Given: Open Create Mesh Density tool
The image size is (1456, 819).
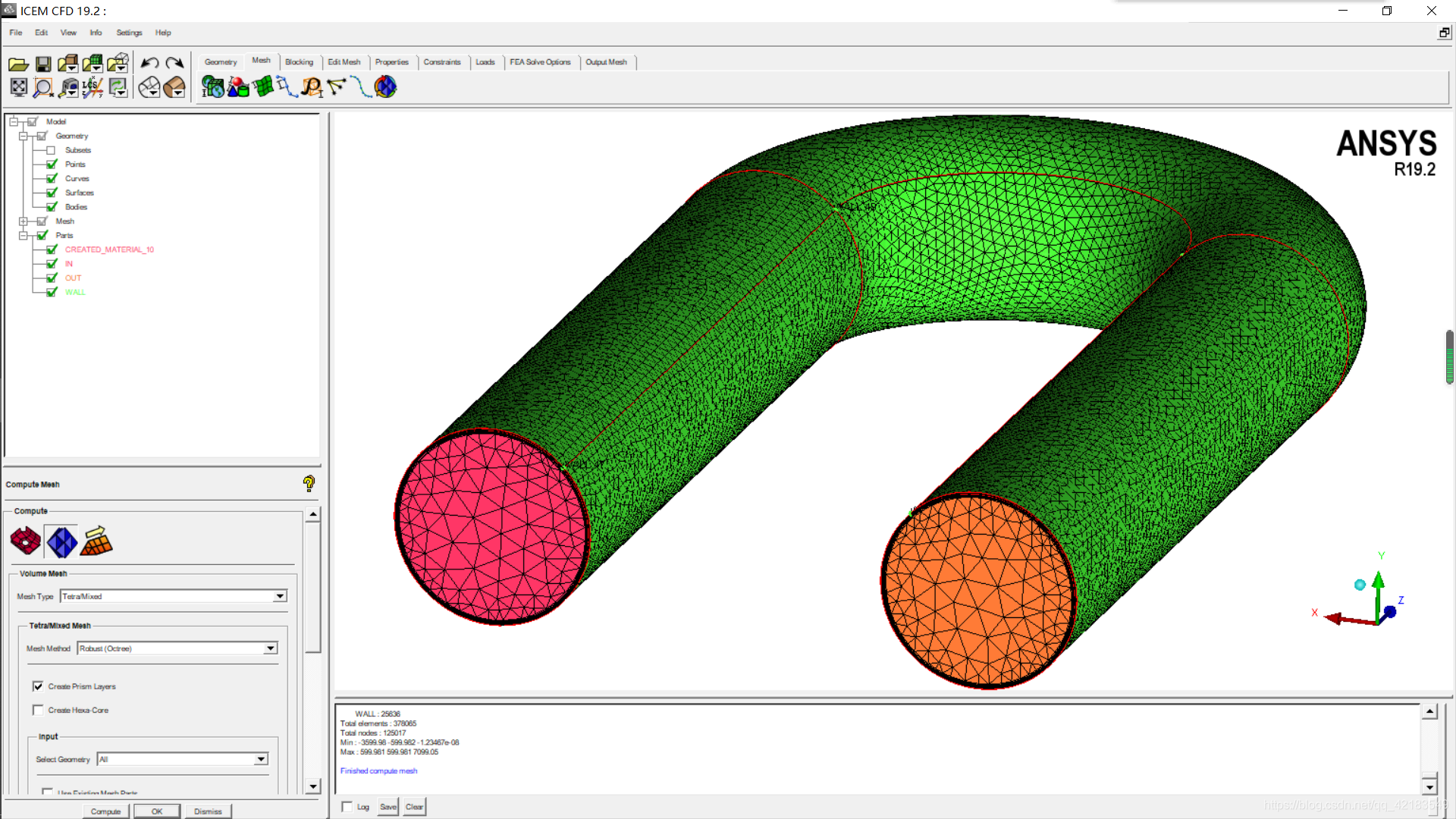Looking at the screenshot, I should coord(312,87).
